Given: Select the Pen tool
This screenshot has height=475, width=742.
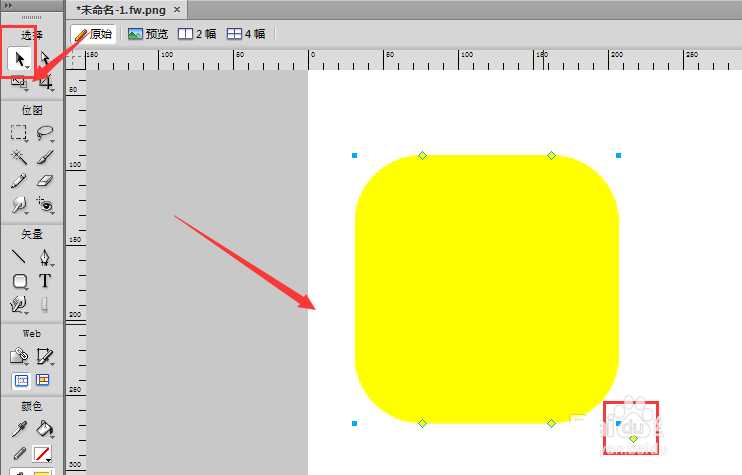Looking at the screenshot, I should click(x=45, y=257).
